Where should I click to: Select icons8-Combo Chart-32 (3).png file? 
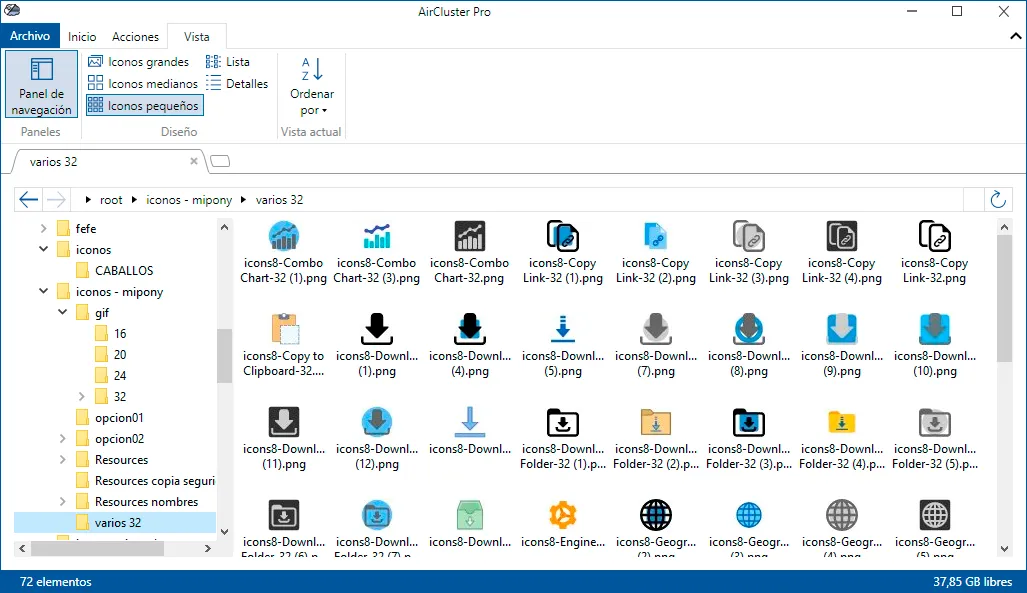tap(377, 253)
